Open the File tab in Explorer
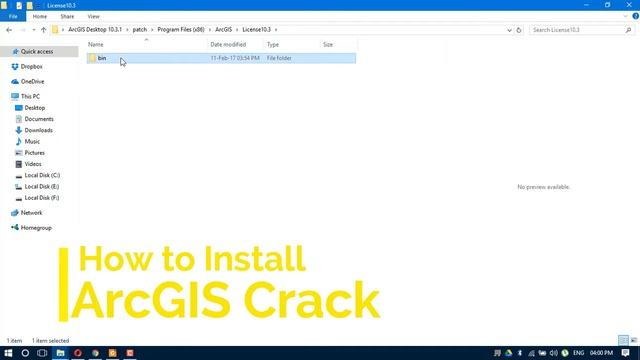The image size is (640, 360). tap(13, 17)
